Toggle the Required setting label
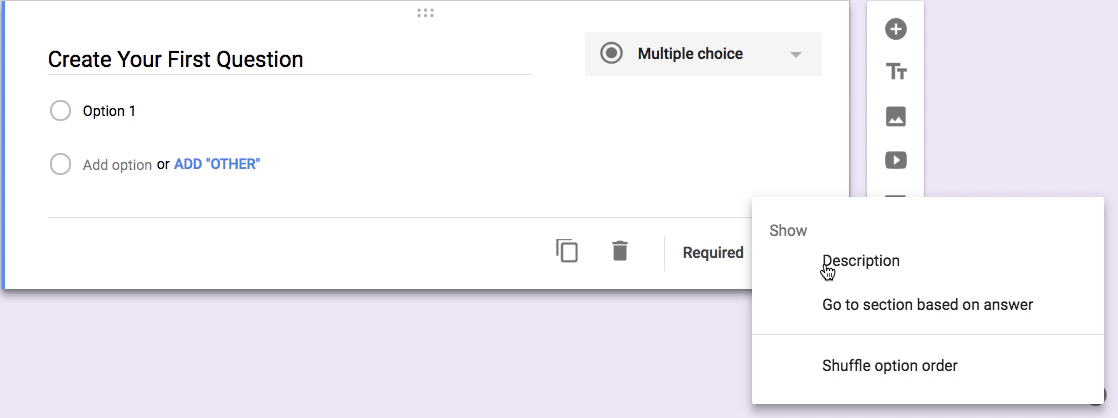 [713, 253]
